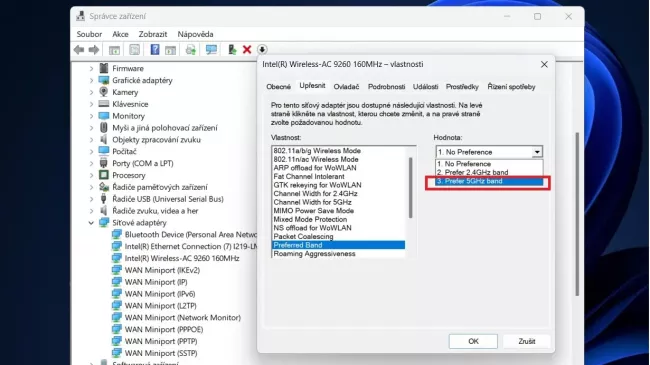The height and width of the screenshot is (365, 650).
Task: Close the adapter properties dialog
Action: (544, 64)
